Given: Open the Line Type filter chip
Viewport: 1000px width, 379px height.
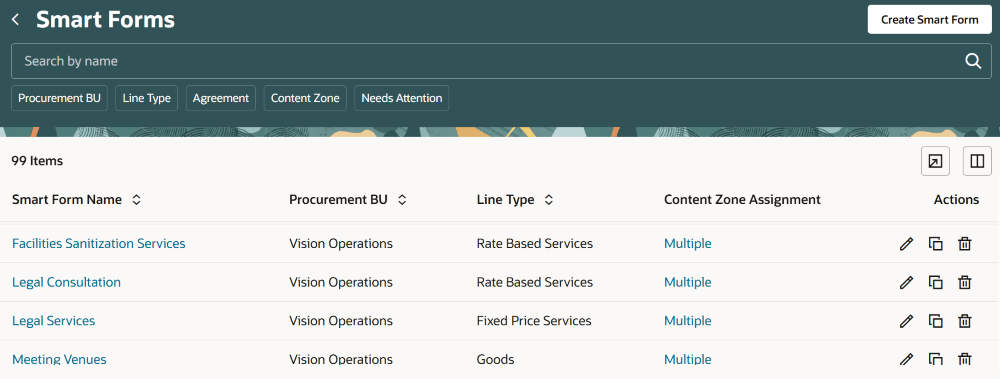Looking at the screenshot, I should 147,98.
